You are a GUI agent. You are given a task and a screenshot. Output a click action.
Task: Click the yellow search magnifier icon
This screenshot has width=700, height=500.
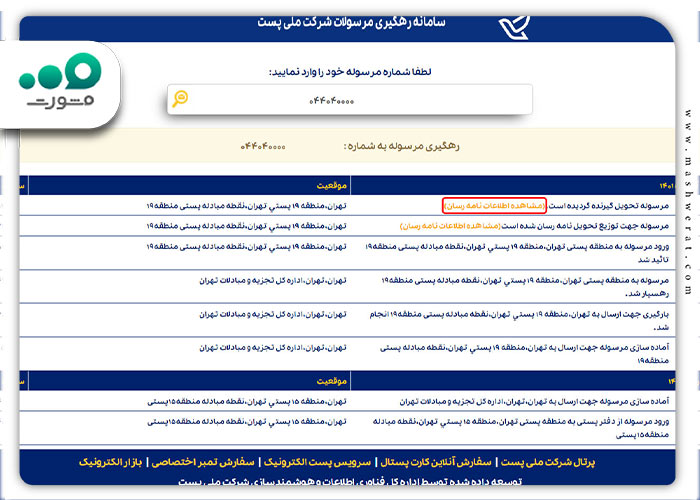point(180,99)
